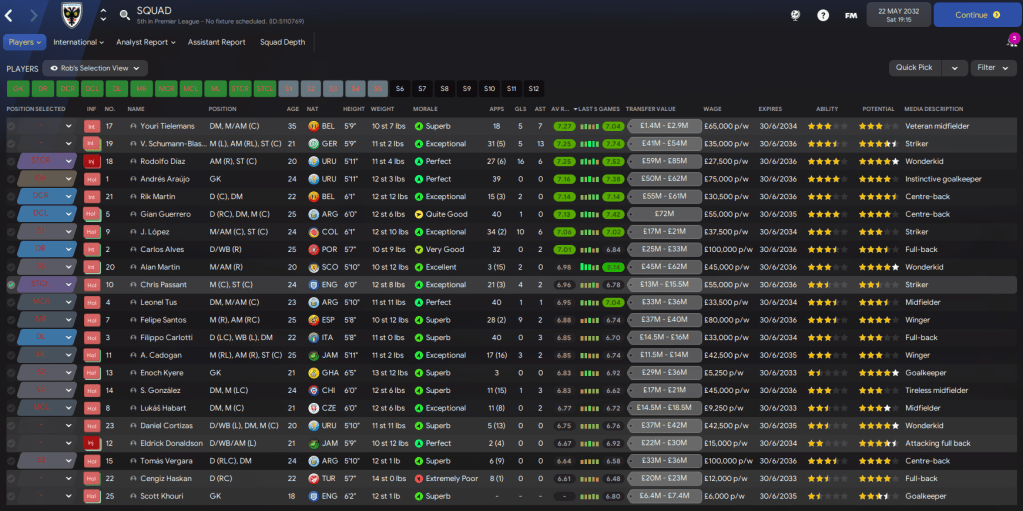Image resolution: width=1023 pixels, height=511 pixels.
Task: Open notifications icon with purple badge
Action: point(1011,42)
